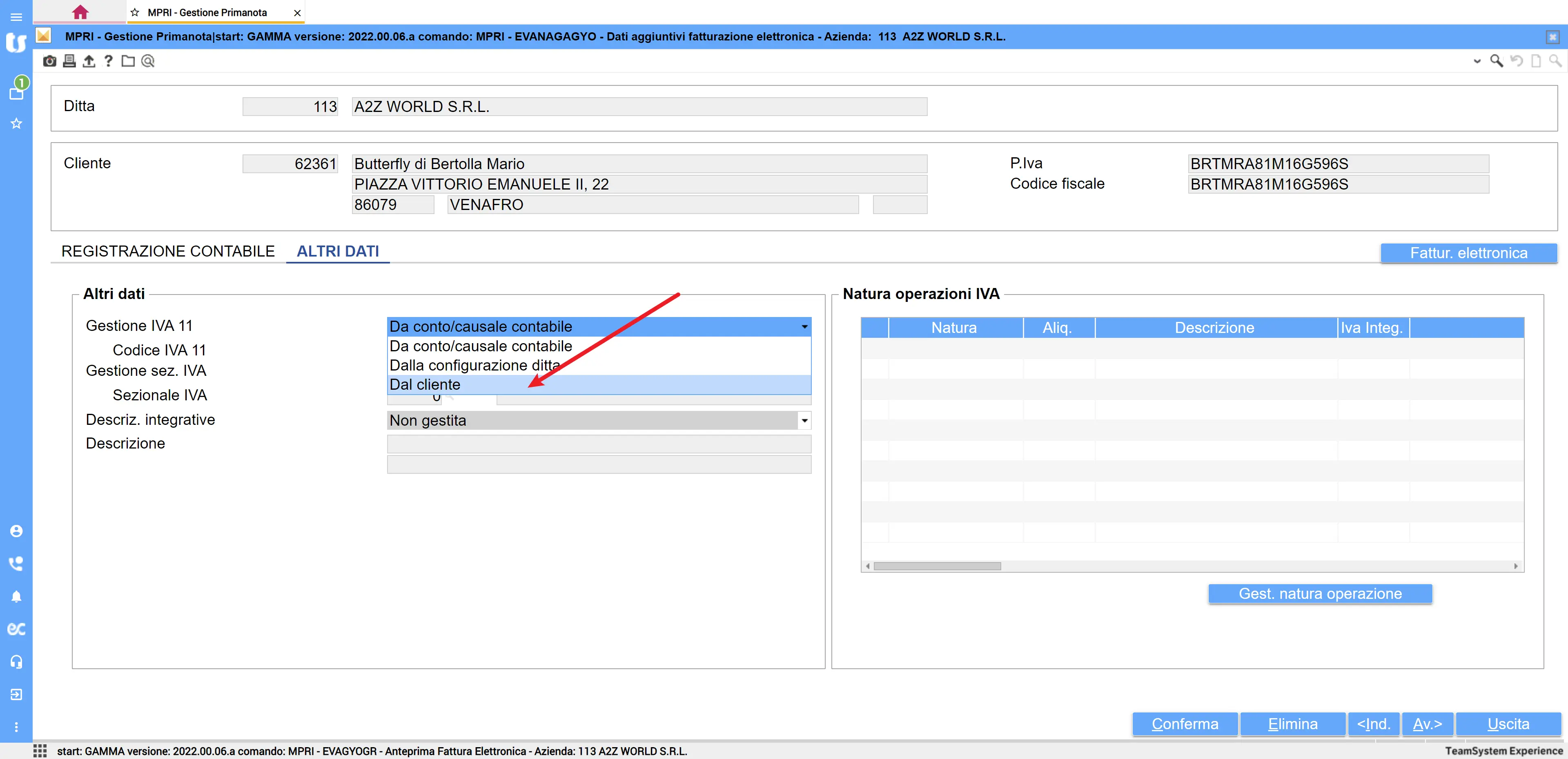Click the Natura table horizontal scrollbar
The image size is (1568, 759).
click(x=937, y=566)
